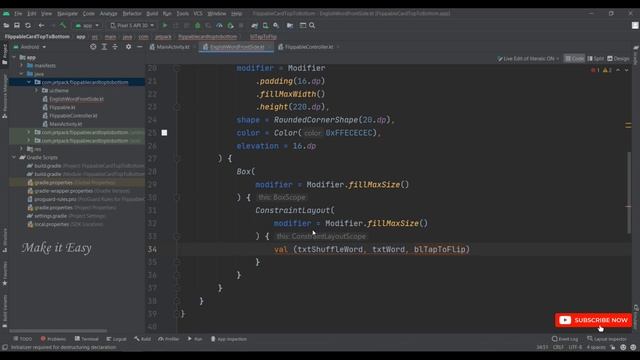Click the Back navigation arrow icon

click(41, 25)
